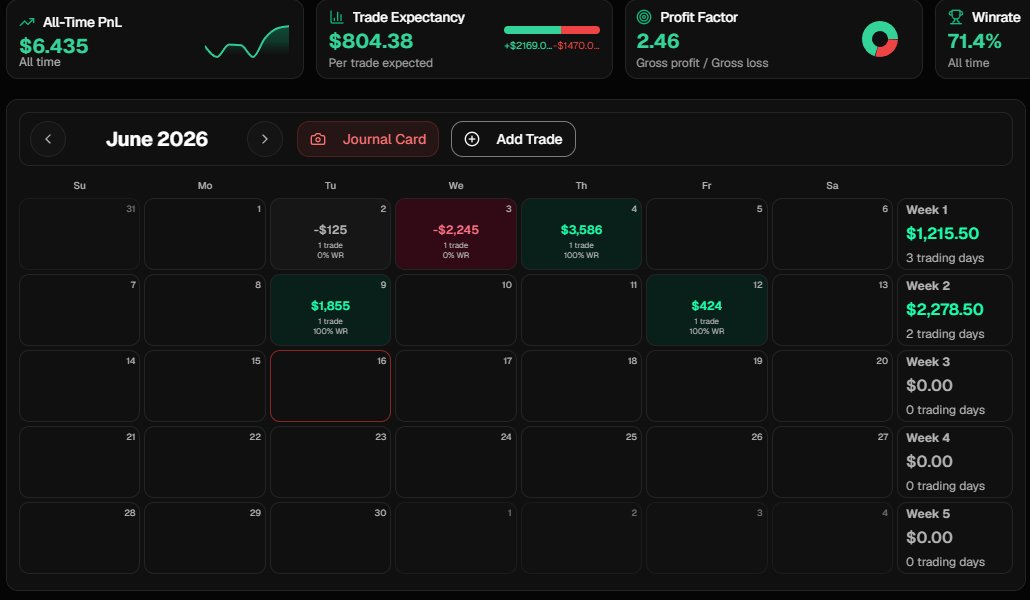
Task: Select May 31 in the calendar
Action: pos(79,234)
